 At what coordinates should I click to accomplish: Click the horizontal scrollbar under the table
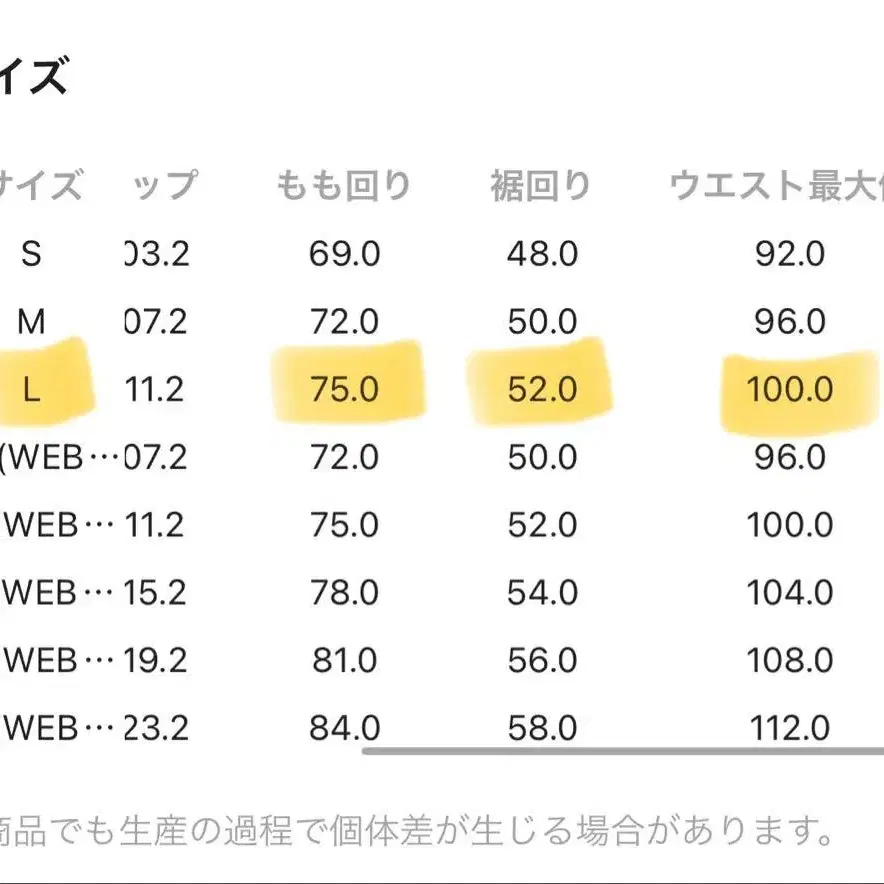tap(620, 749)
